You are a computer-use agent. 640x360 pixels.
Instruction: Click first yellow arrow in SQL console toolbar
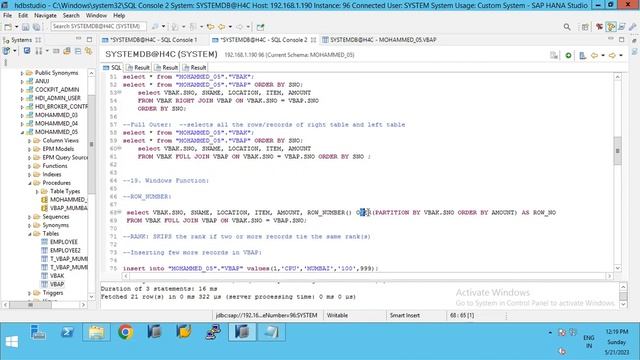[594, 55]
